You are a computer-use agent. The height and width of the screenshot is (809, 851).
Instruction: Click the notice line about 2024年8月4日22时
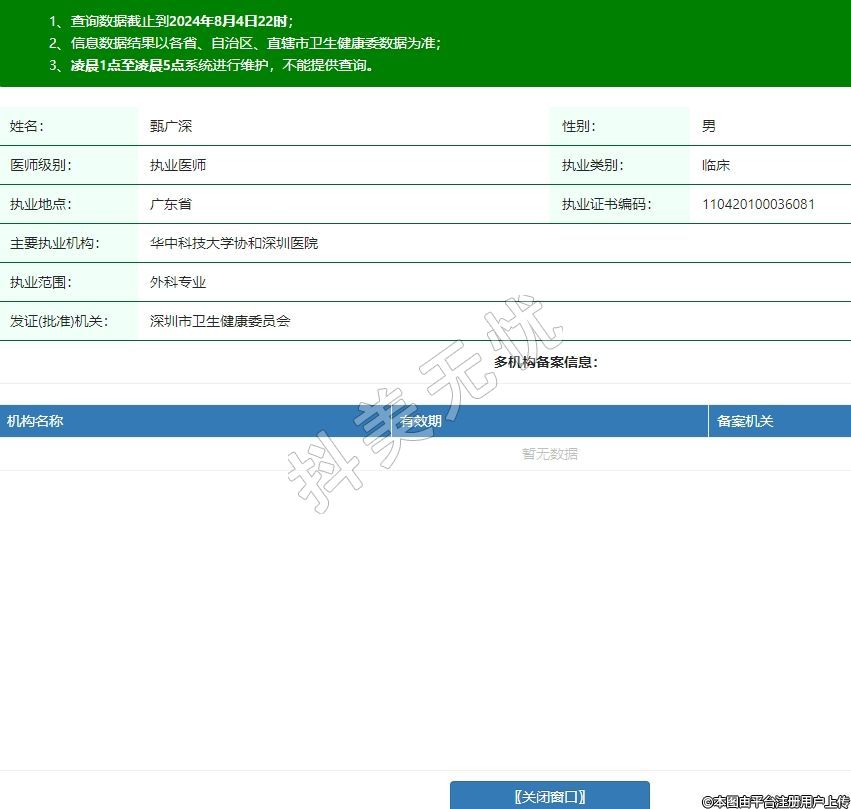point(172,21)
